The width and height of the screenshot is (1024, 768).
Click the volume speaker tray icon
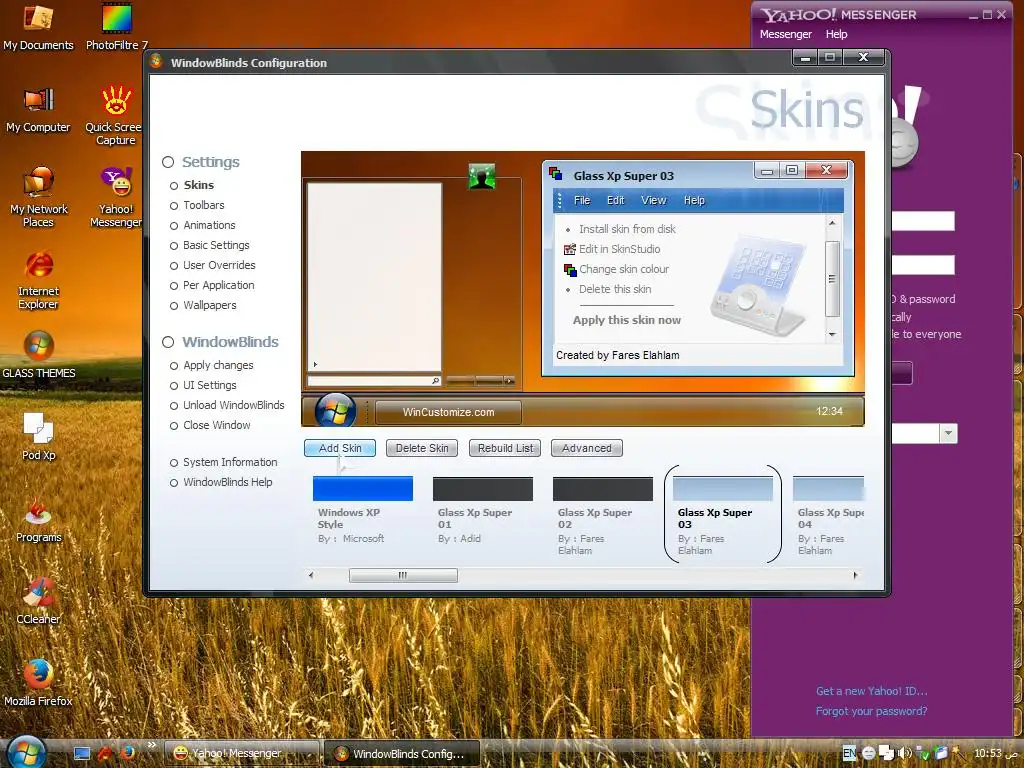click(904, 753)
